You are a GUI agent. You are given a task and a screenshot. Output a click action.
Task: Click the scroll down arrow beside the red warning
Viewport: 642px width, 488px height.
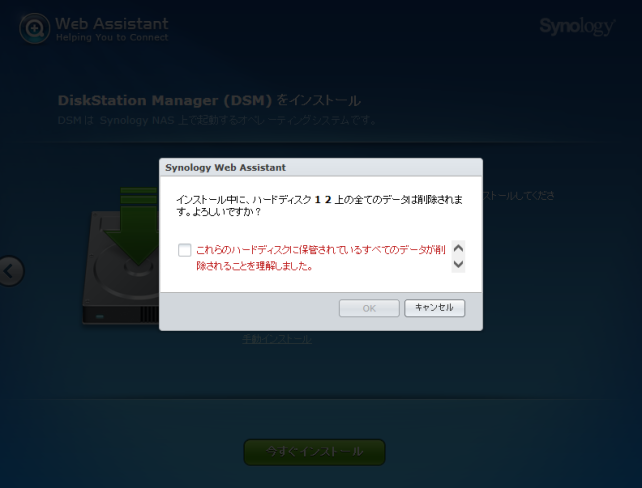tap(459, 264)
